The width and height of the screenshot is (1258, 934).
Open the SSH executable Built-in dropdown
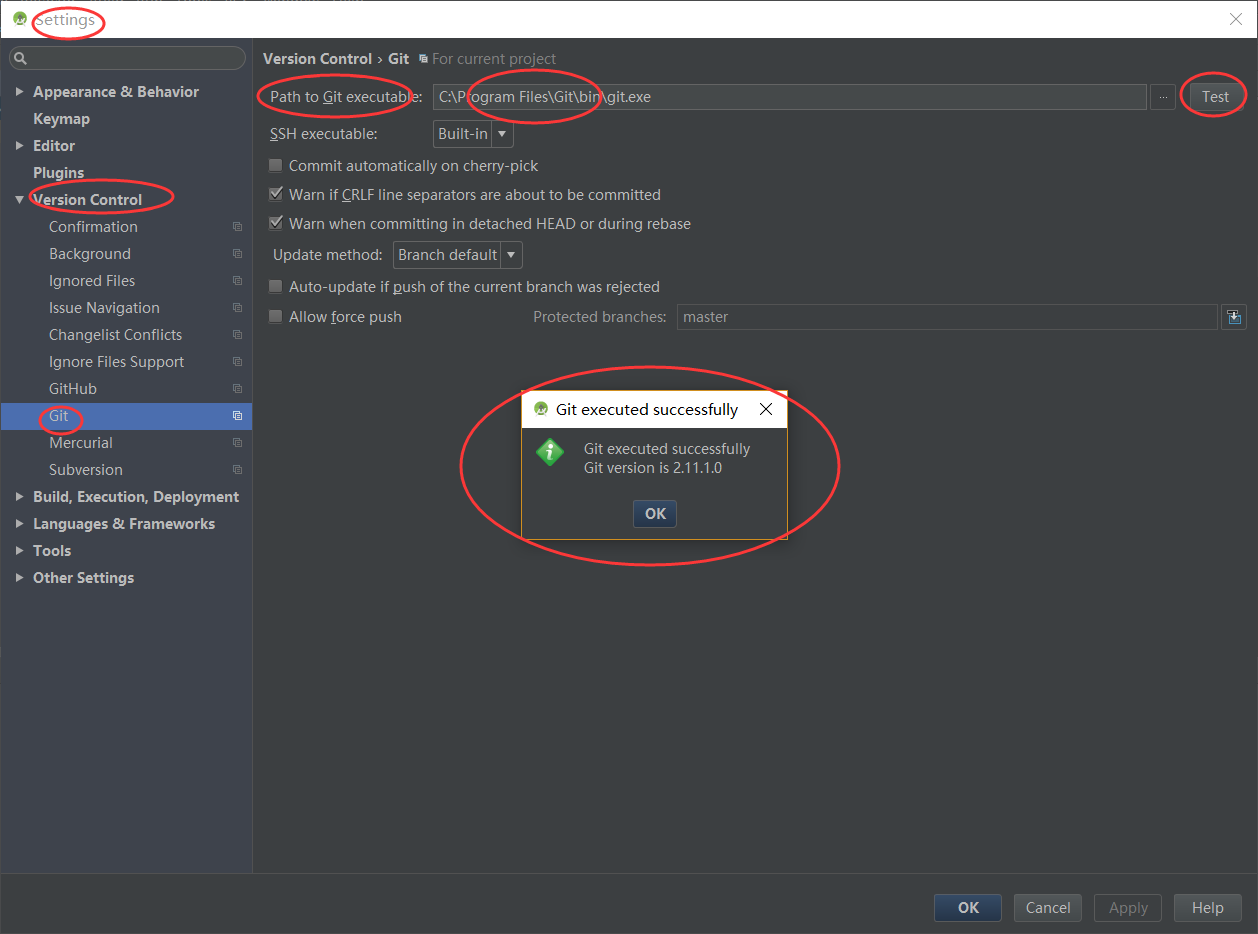pos(473,134)
